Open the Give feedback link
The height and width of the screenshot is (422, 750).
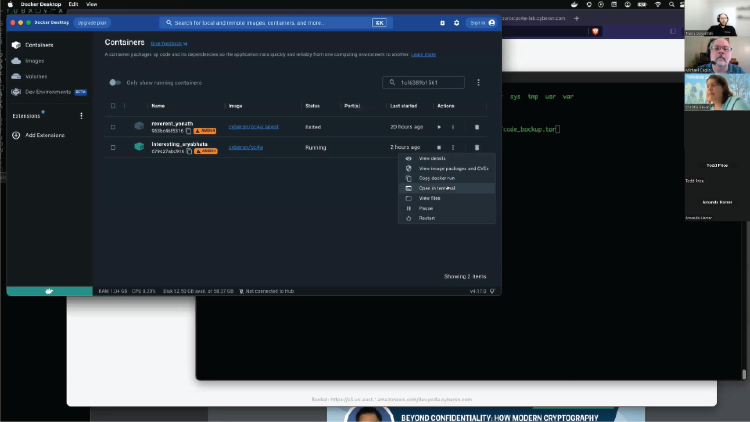168,44
